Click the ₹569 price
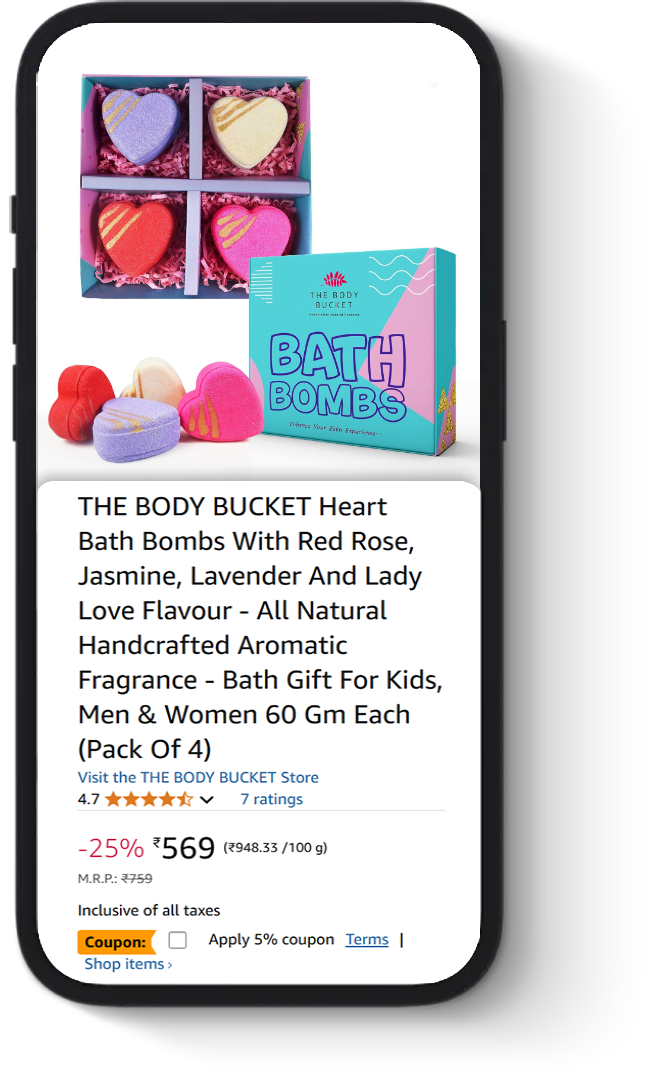Viewport: 662px width, 1076px height. click(x=184, y=848)
